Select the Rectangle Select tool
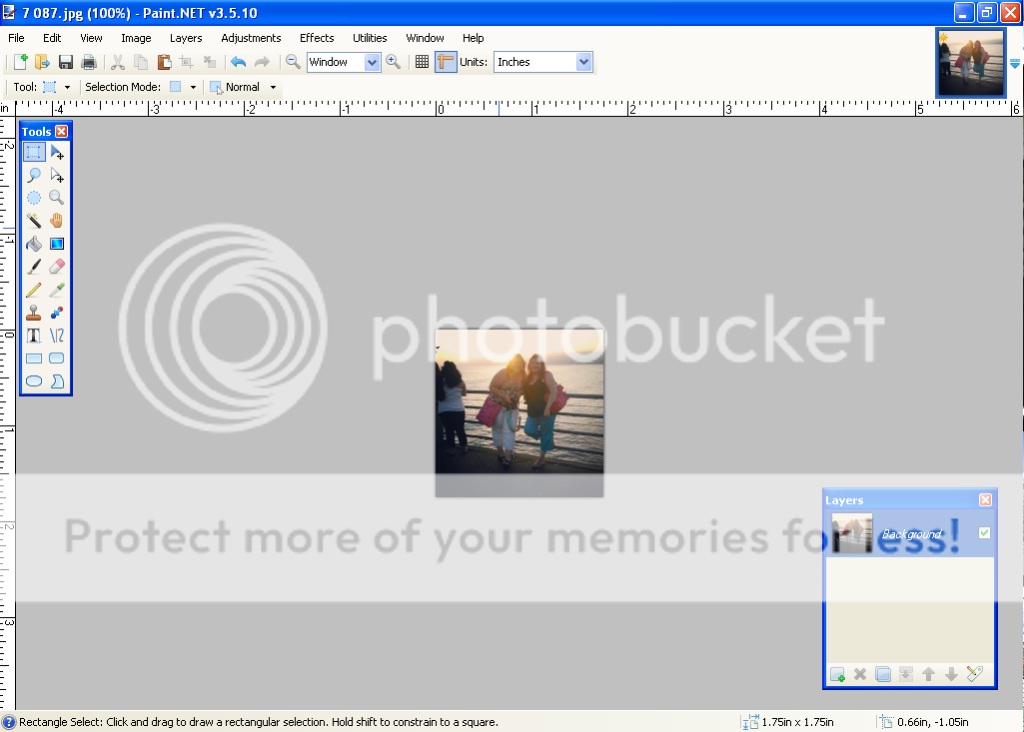The image size is (1024, 732). tap(34, 152)
